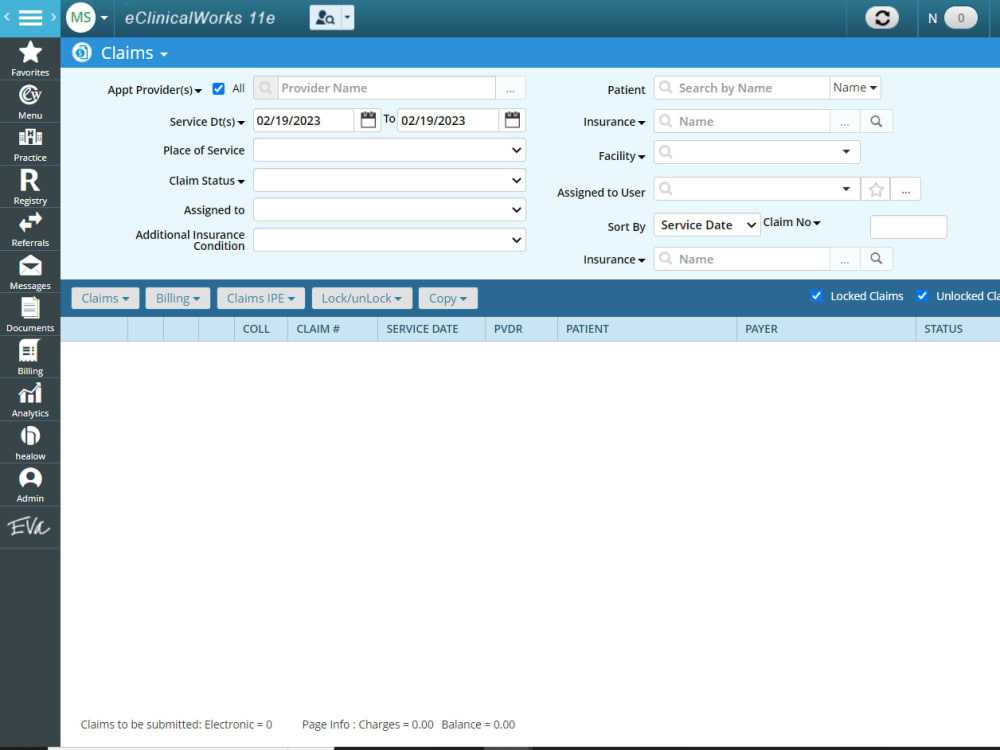Open the Facility dropdown arrow

coord(846,152)
